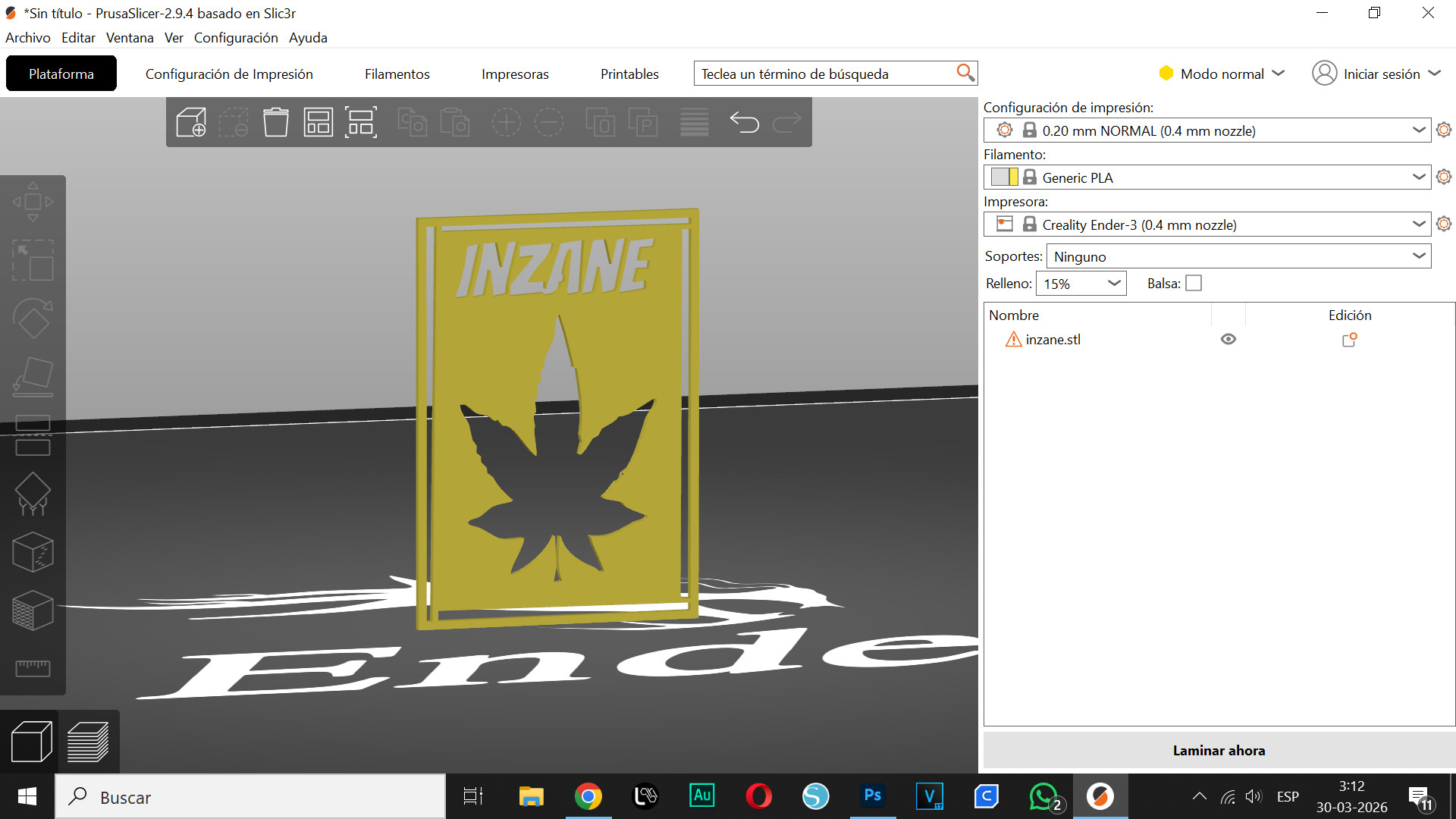Click the Add object icon in the top toolbar
Viewport: 1456px width, 819px height.
(191, 122)
